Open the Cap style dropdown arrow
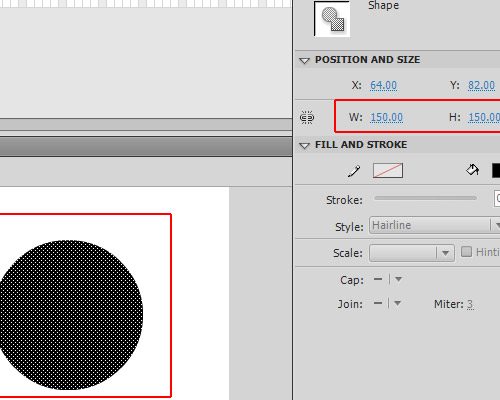Image resolution: width=500 pixels, height=400 pixels. click(x=398, y=279)
